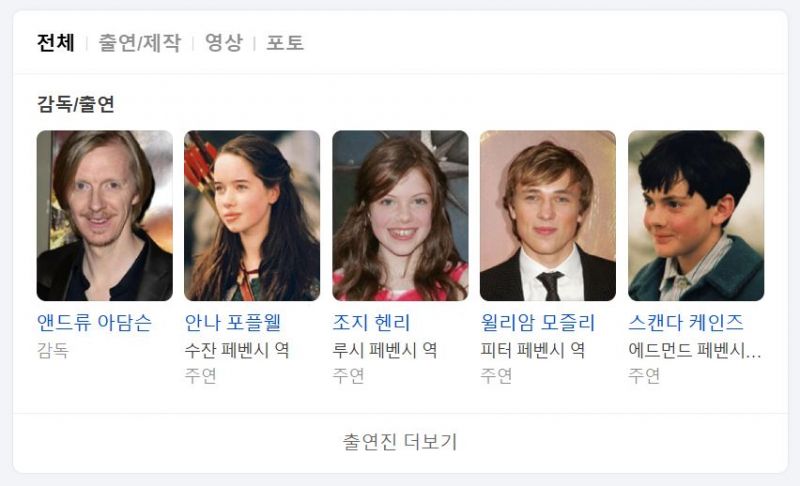
Task: Click the 감독/출연 section heading
Action: [76, 104]
